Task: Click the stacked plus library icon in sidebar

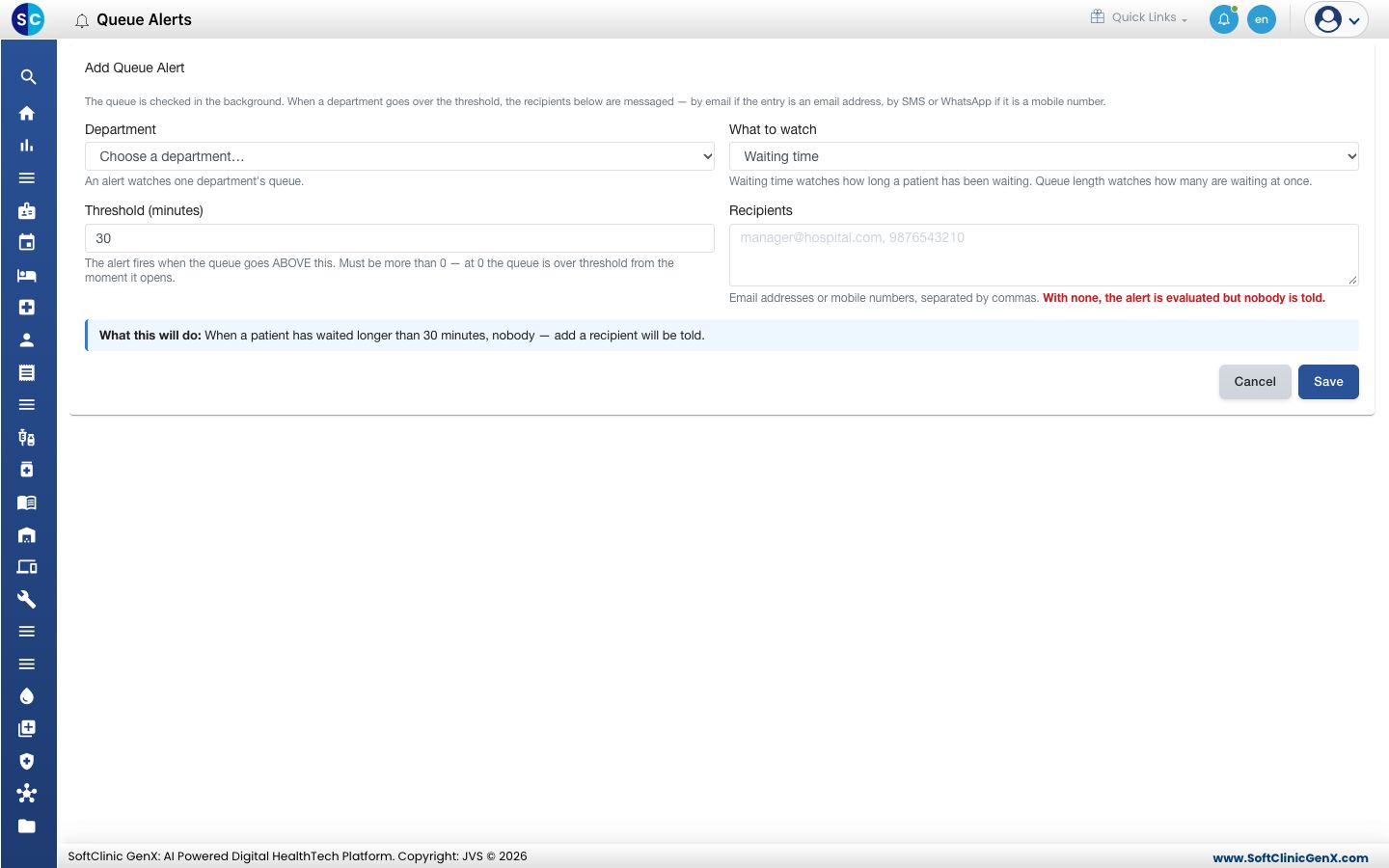Action: pyautogui.click(x=27, y=728)
